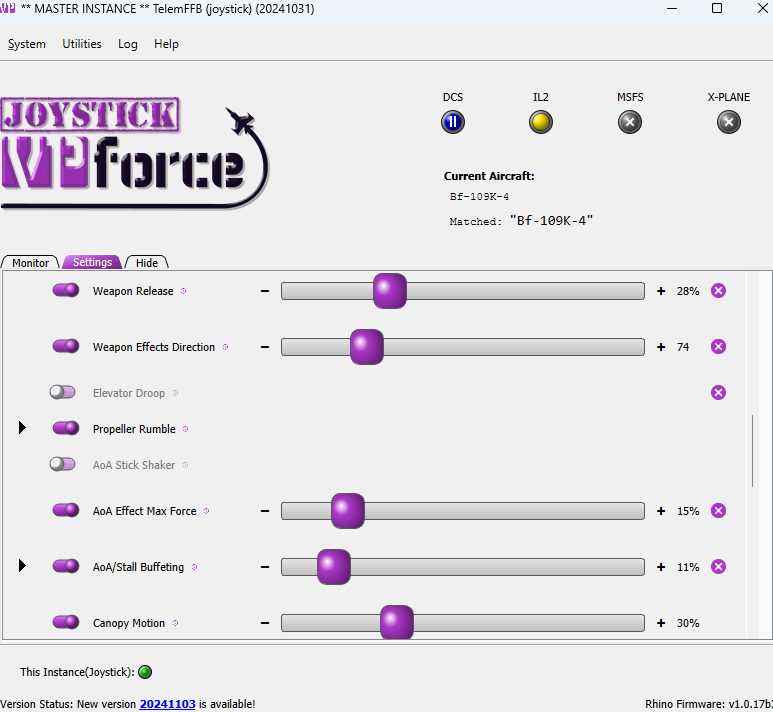Increase Weapon Effects Direction with plus
Viewport: 773px width, 712px height.
[x=661, y=347]
